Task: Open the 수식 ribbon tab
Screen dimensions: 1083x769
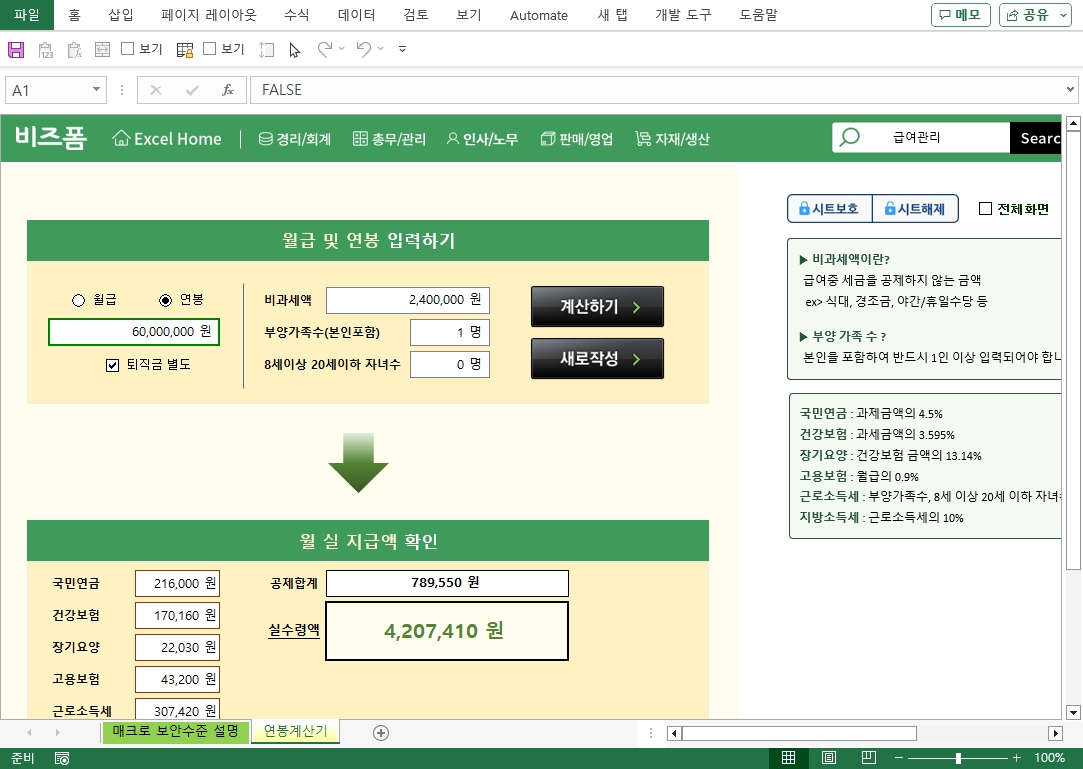Action: (297, 15)
